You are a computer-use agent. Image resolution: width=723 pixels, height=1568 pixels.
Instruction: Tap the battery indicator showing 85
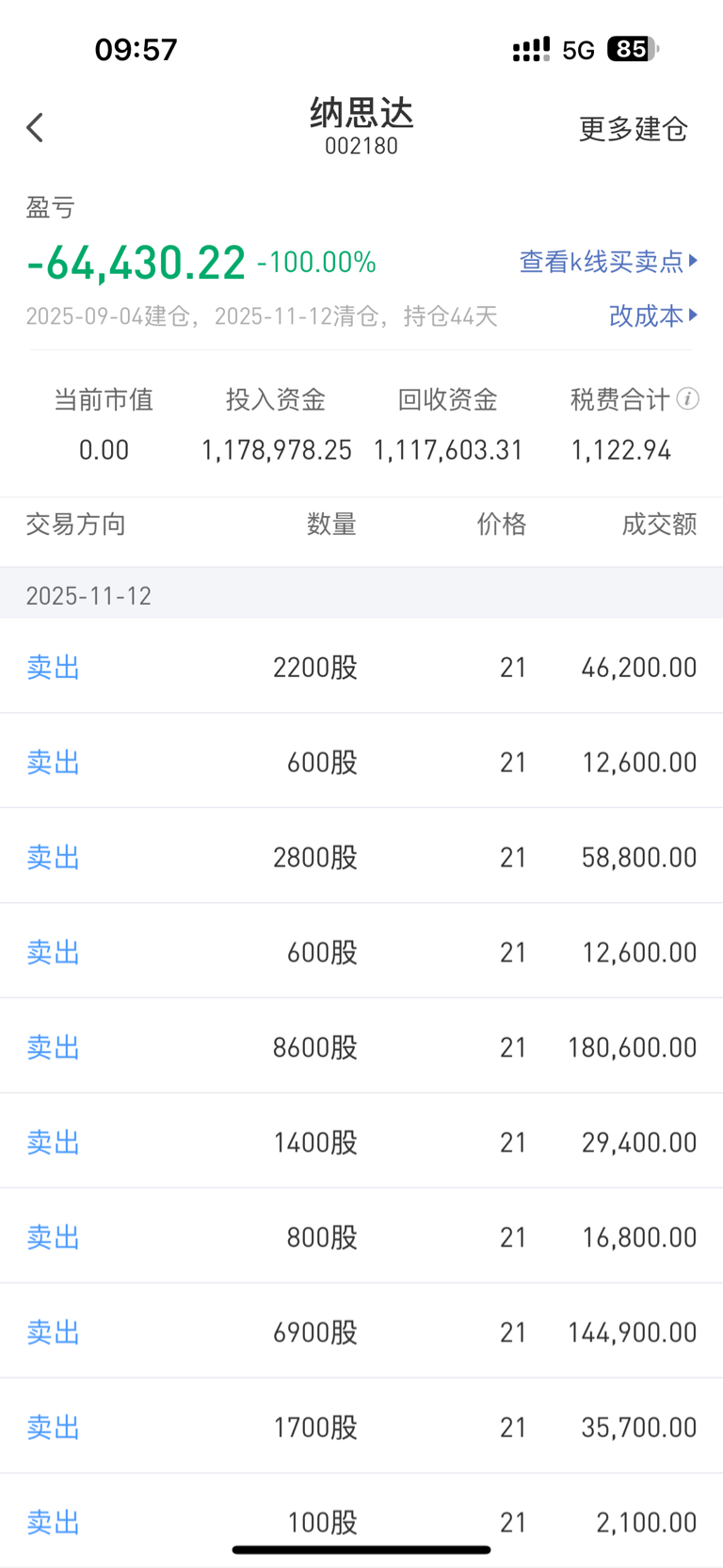(x=634, y=49)
